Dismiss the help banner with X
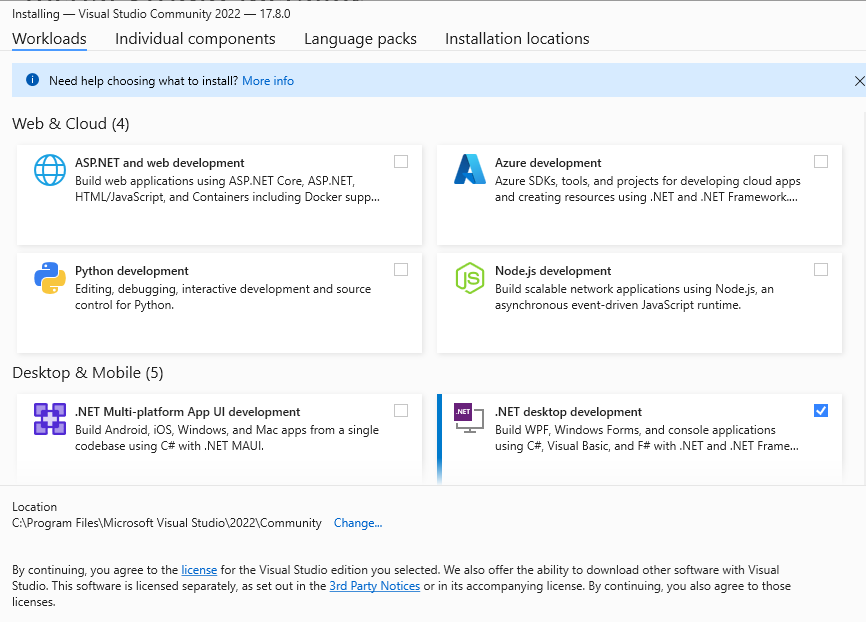 click(x=859, y=81)
